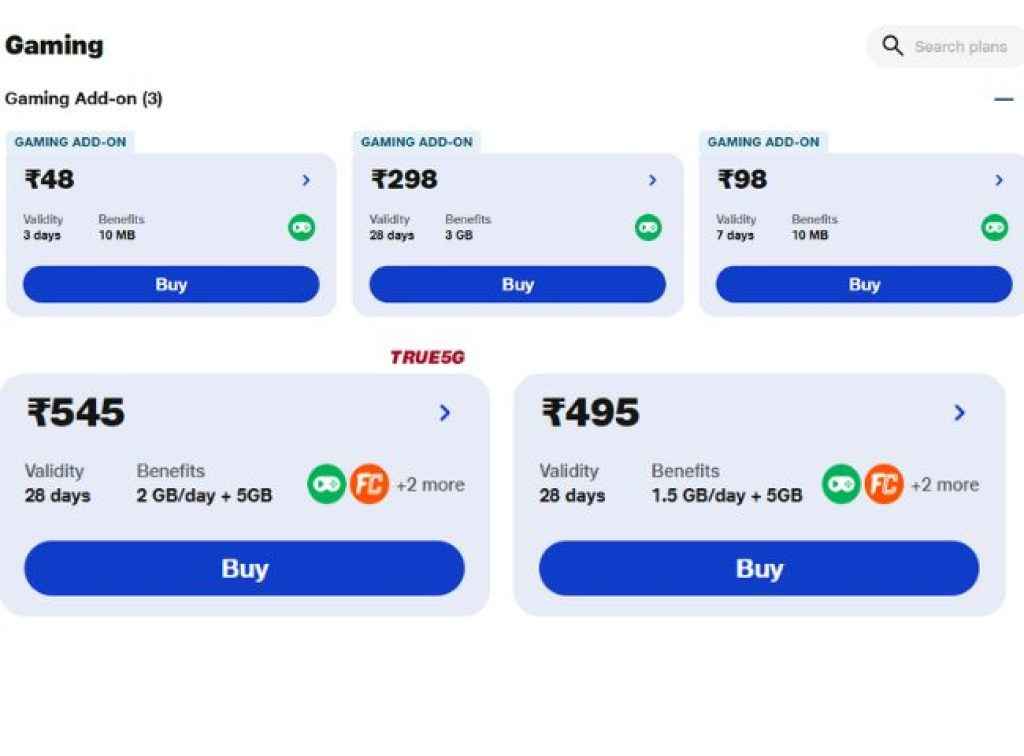This screenshot has width=1024, height=756.
Task: Click the green gaming icon on ₹545 plan
Action: pos(327,484)
